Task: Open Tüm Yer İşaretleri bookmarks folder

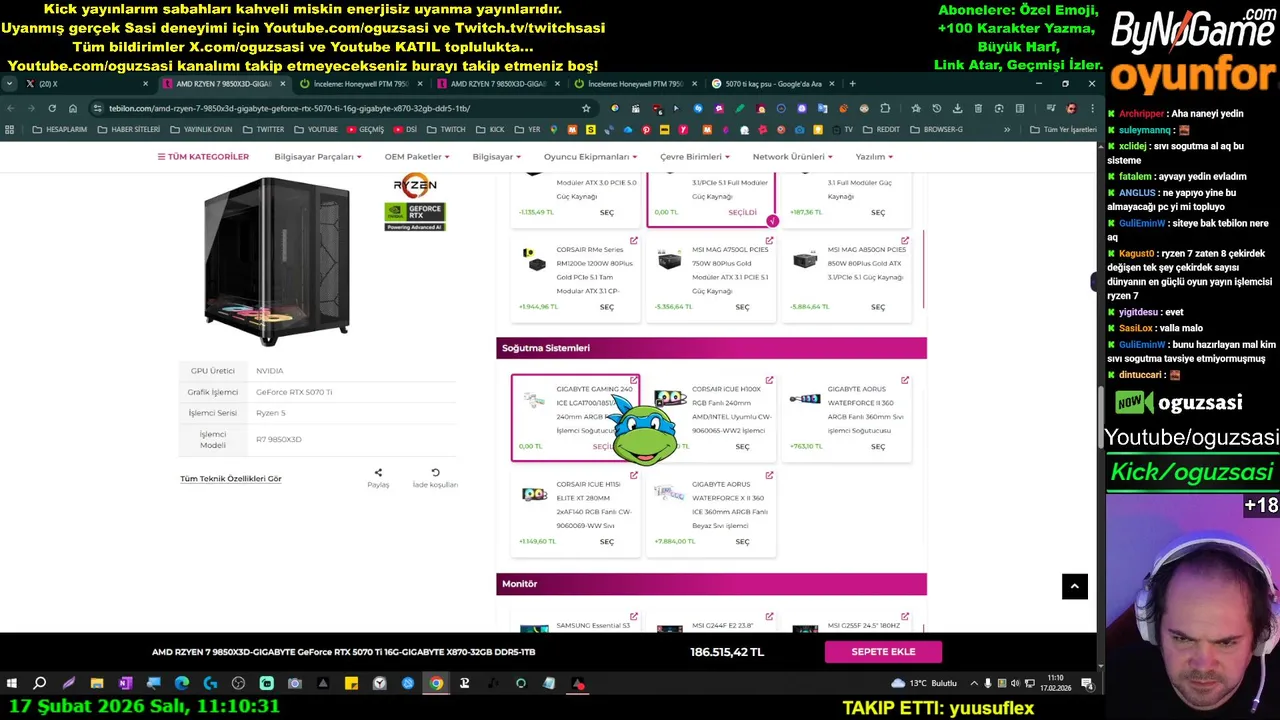Action: click(x=1063, y=129)
